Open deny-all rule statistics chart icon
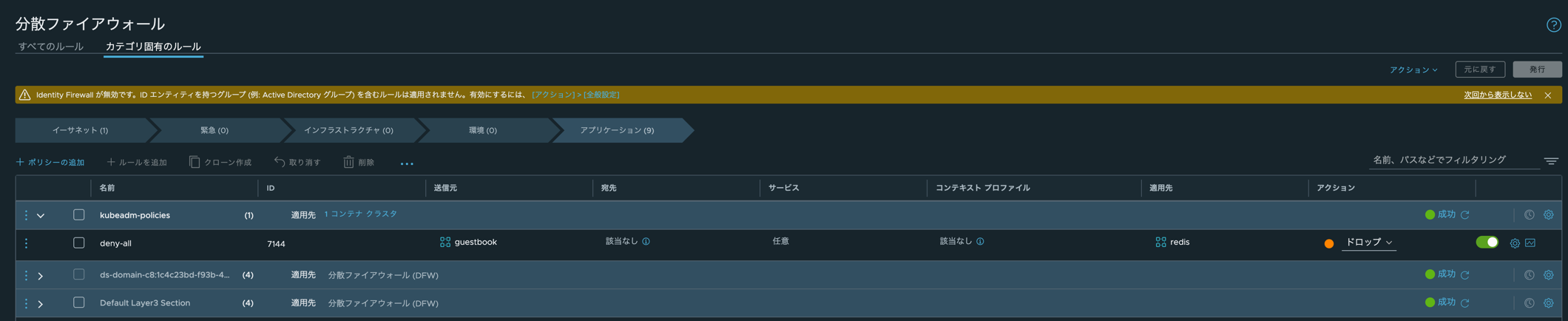This screenshot has width=1568, height=321. tap(1530, 243)
